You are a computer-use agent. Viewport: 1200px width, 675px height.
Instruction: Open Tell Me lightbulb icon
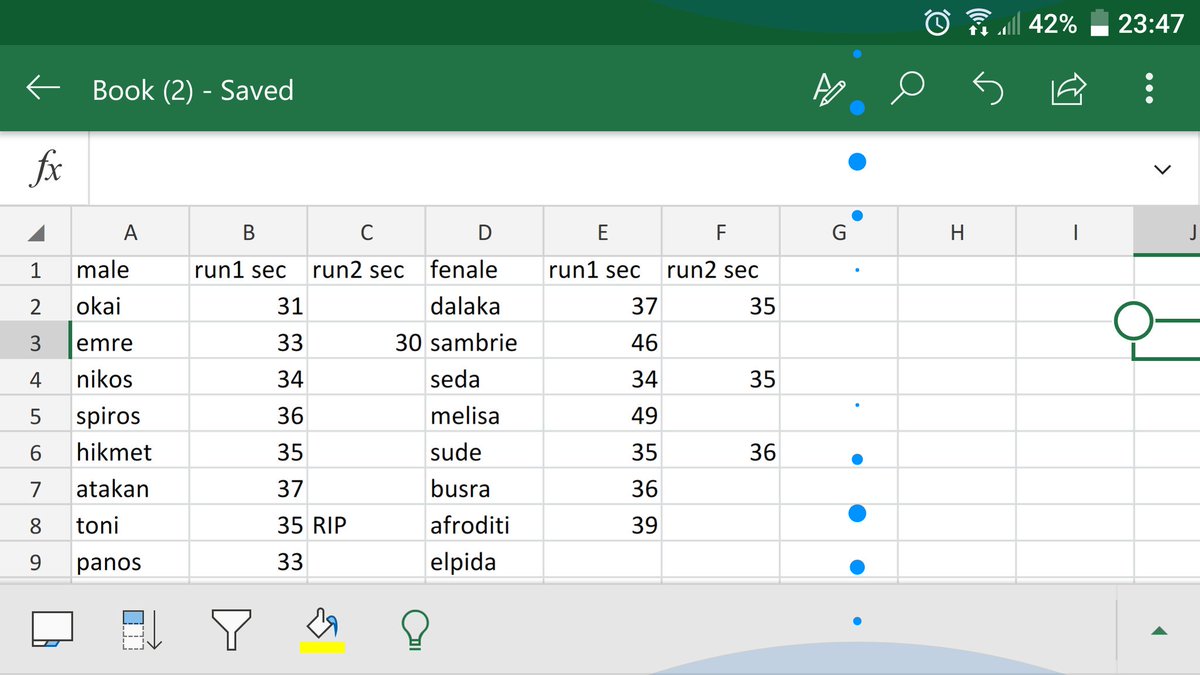coord(414,630)
